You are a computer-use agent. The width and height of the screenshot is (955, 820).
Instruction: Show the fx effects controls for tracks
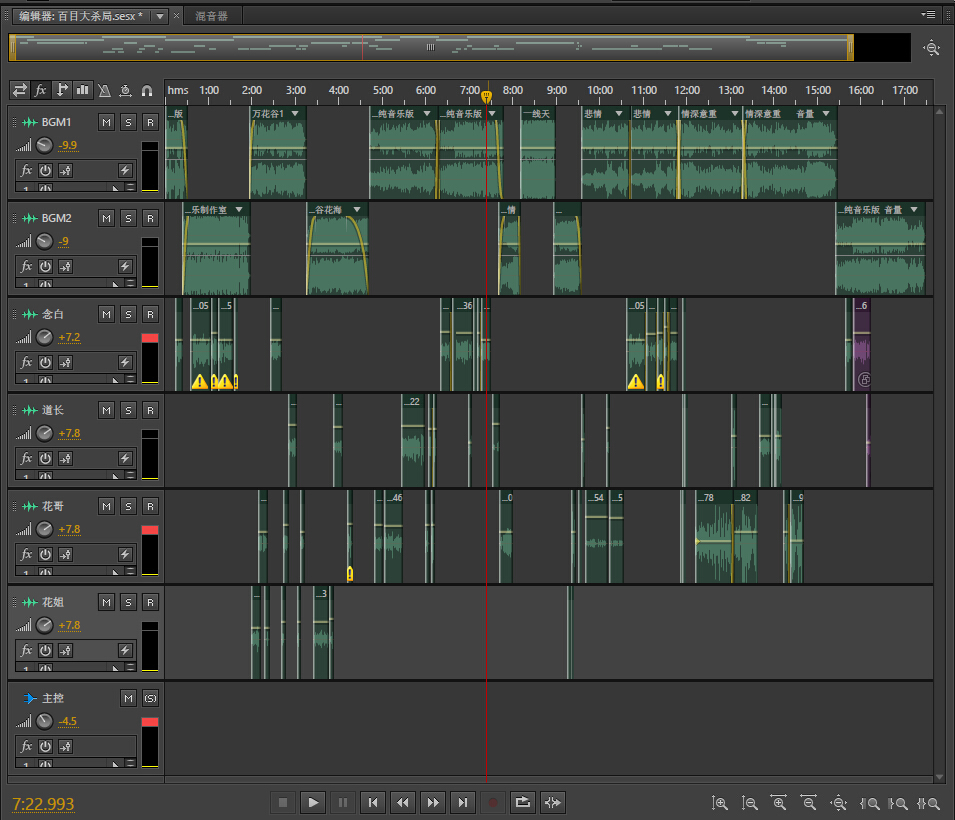41,90
